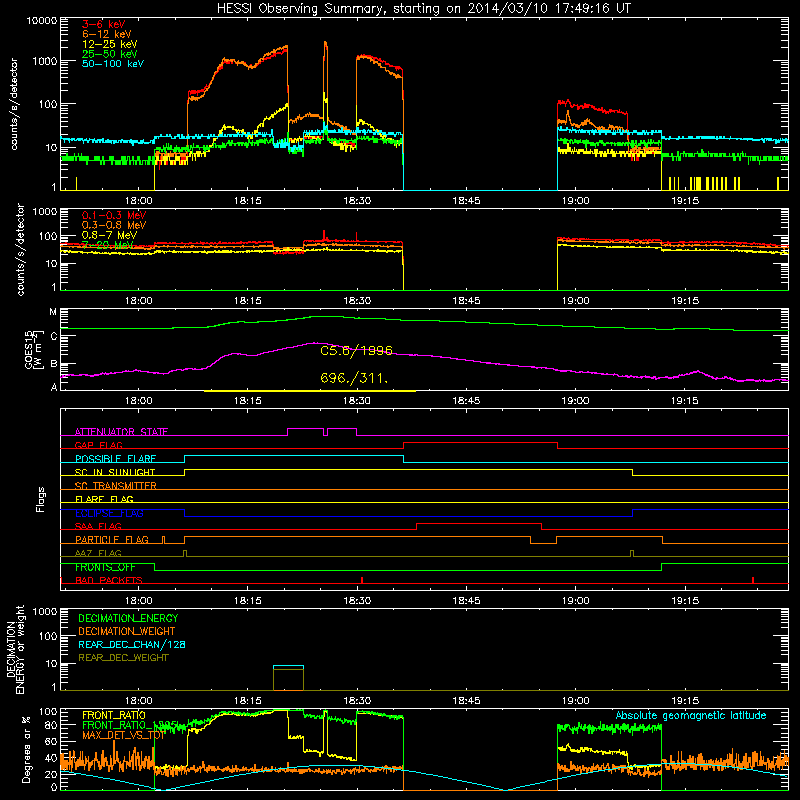Click the 50-100 keV legend label
This screenshot has width=800, height=800.
(x=113, y=64)
